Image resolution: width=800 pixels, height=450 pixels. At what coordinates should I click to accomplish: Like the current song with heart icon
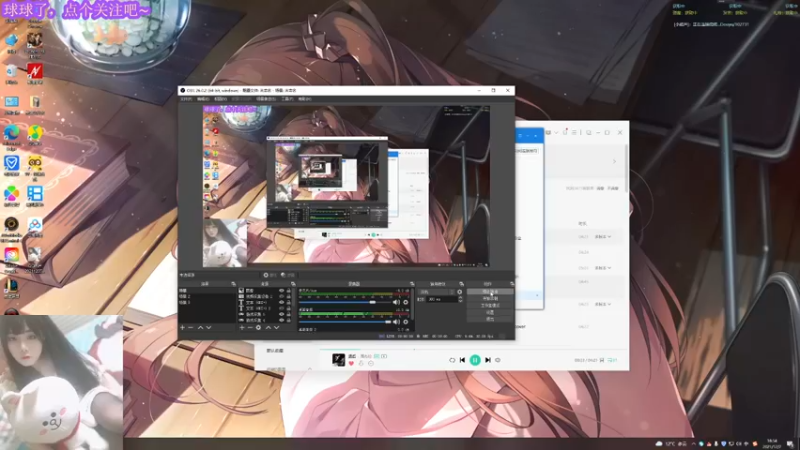pyautogui.click(x=351, y=363)
